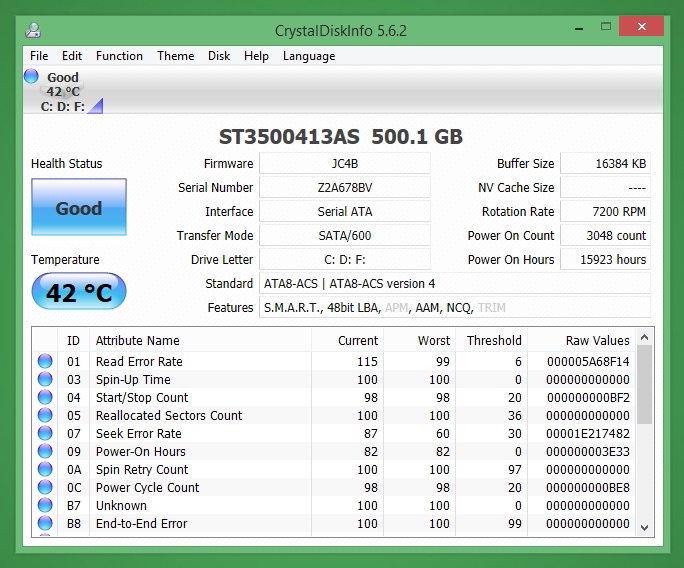Click status orb for Seek Error Rate row
The image size is (684, 568).
45,433
